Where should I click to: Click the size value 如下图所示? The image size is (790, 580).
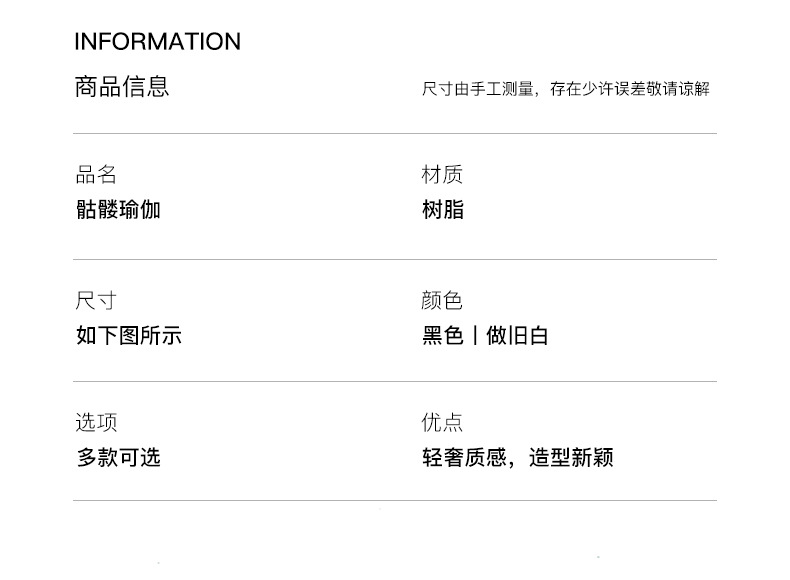[x=128, y=336]
